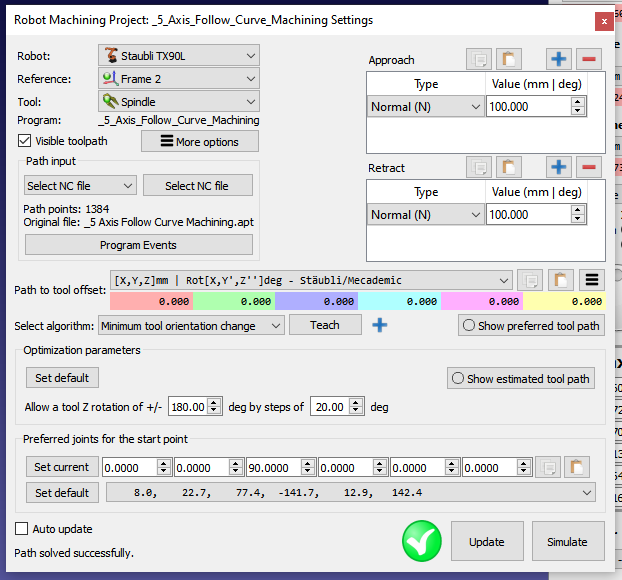Click the blue Z offset field
The image size is (622, 580).
tap(317, 301)
